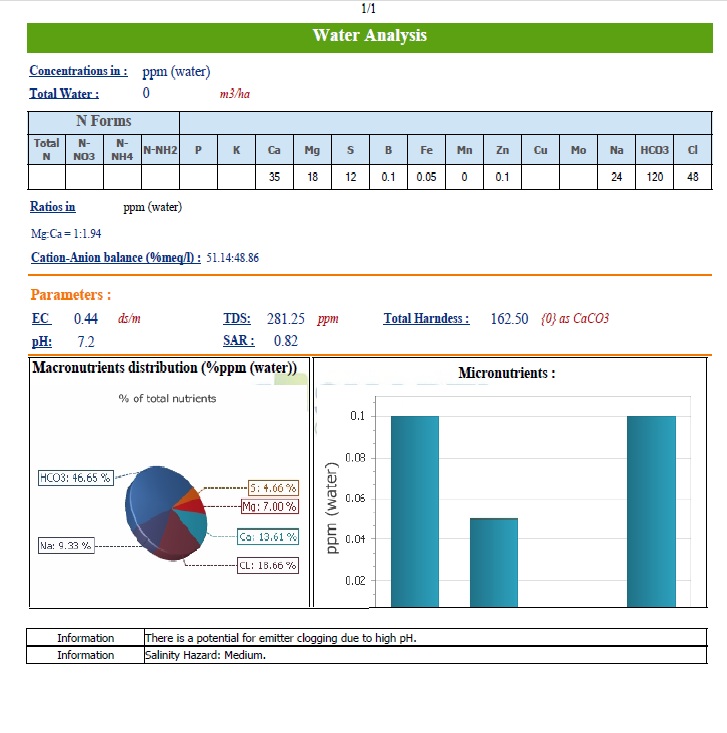Click the 'HCO3: 46.65 %' pie label
The image size is (727, 733).
tap(76, 478)
